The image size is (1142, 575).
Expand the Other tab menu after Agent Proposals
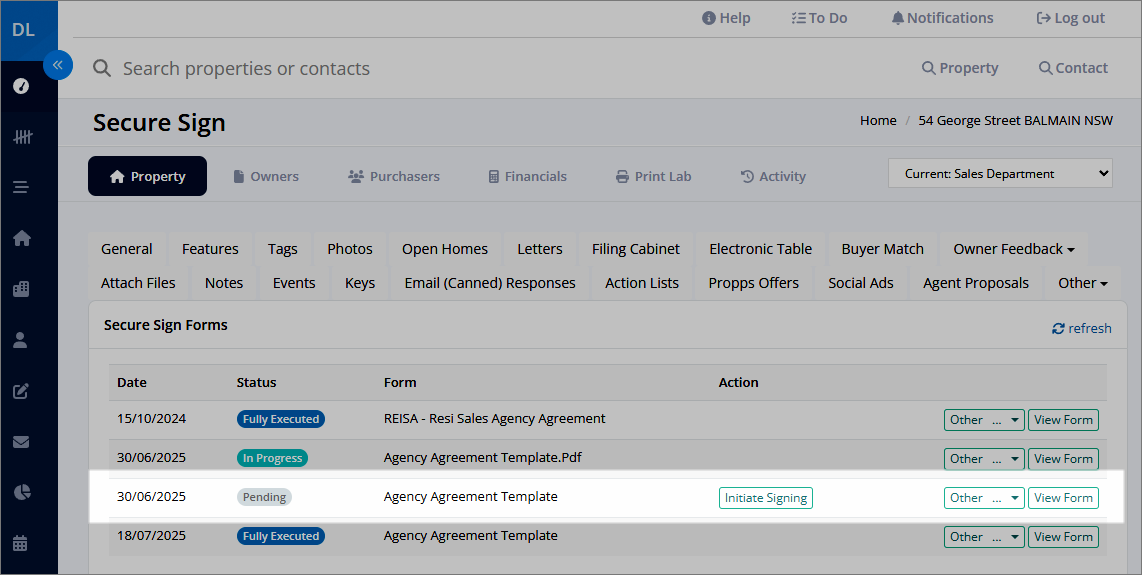pyautogui.click(x=1083, y=283)
